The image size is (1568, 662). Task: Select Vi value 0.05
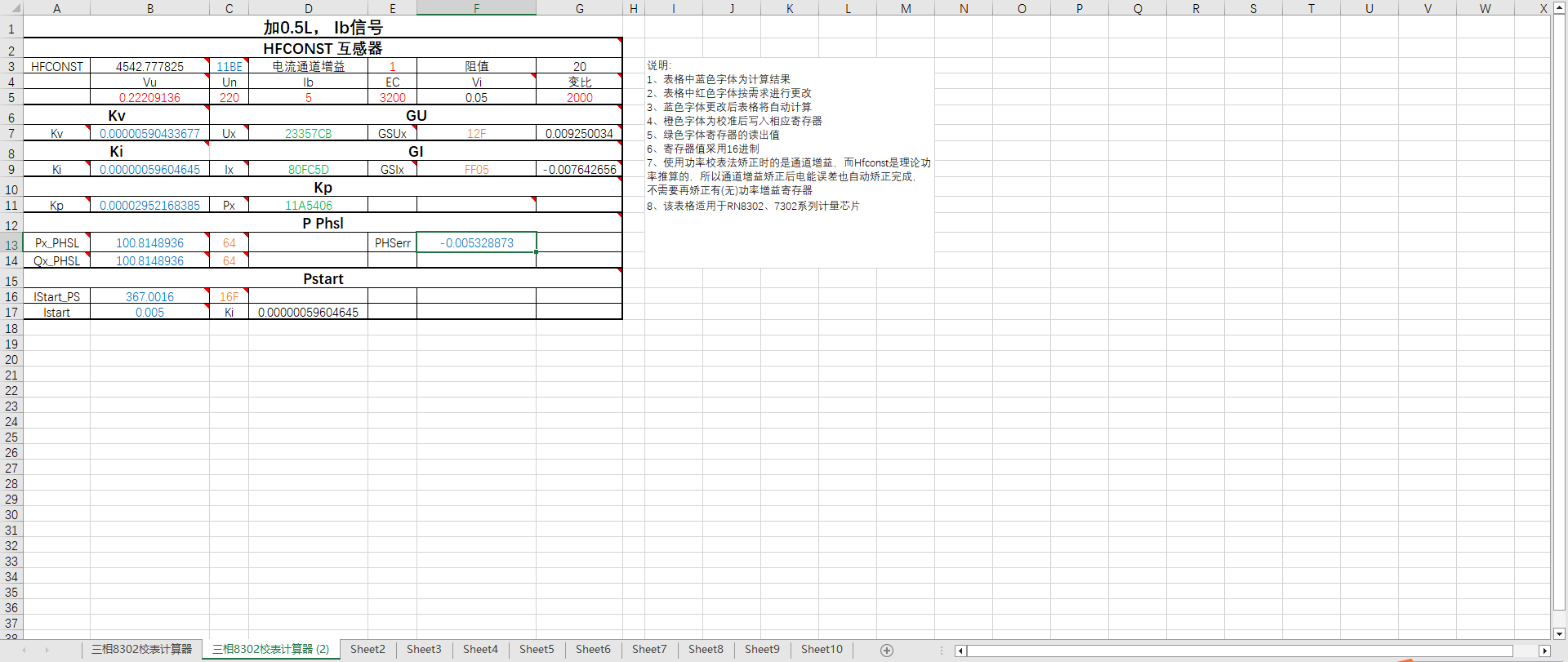[476, 97]
